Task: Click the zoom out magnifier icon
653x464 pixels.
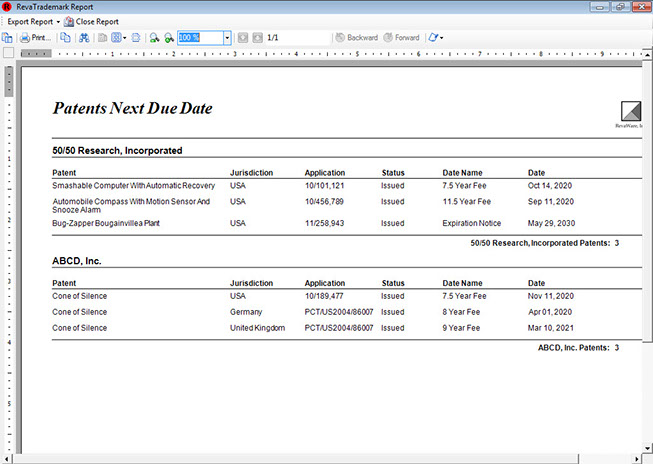Action: (x=154, y=38)
